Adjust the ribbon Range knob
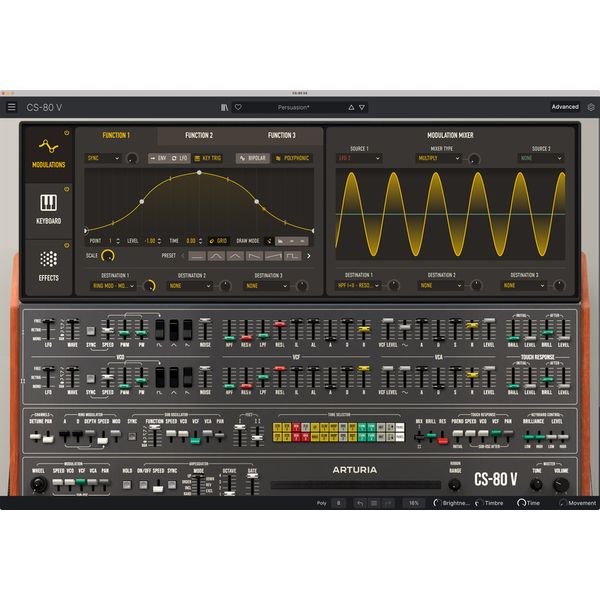 point(454,484)
